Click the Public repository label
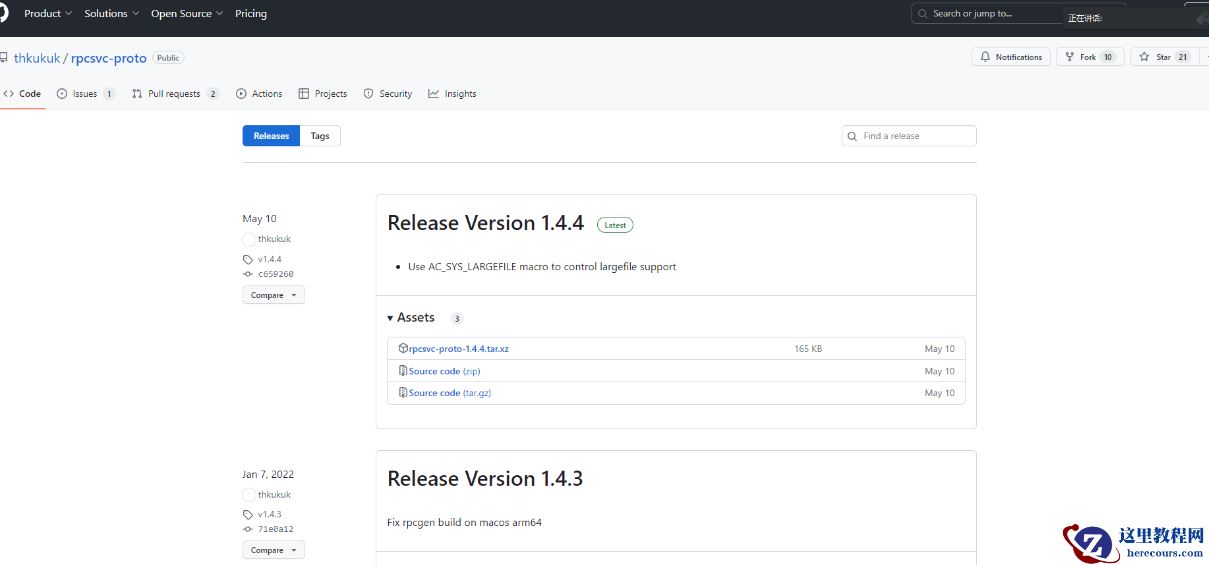 (168, 58)
